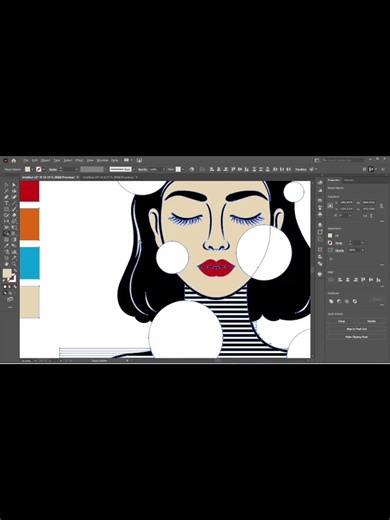Open stroke color dropdown in control bar
The image size is (390, 520).
pyautogui.click(x=43, y=169)
